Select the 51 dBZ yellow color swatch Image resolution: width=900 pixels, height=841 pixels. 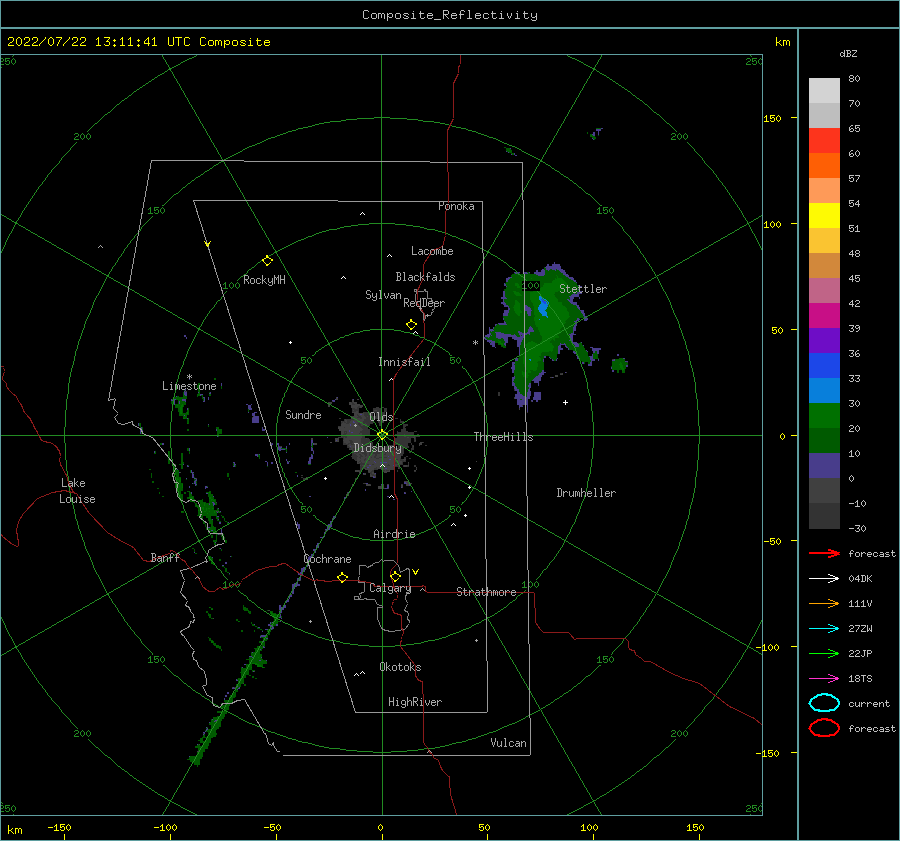point(824,215)
